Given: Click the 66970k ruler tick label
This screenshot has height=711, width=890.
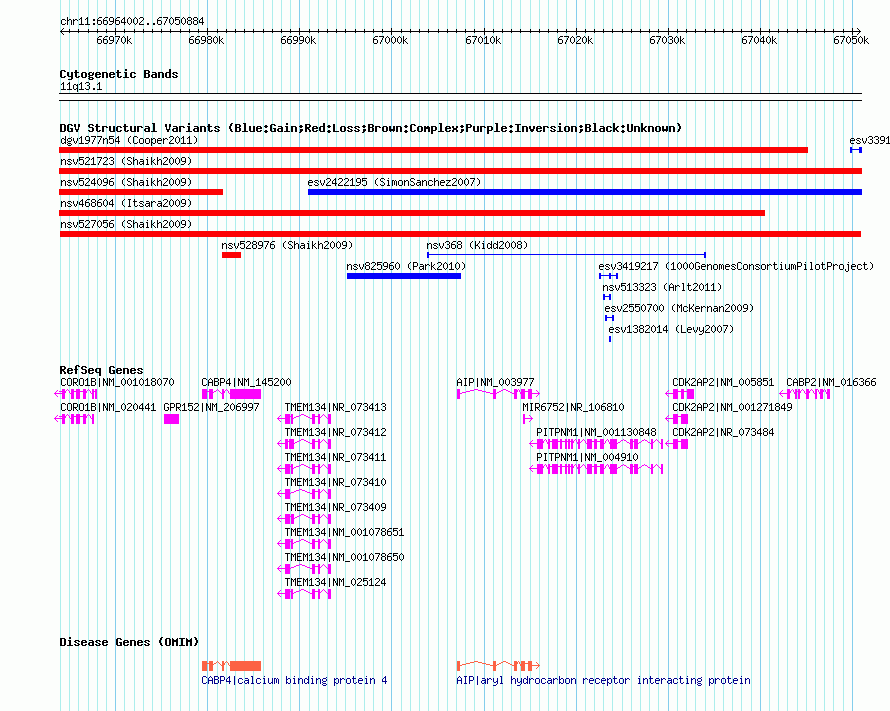Looking at the screenshot, I should [x=114, y=40].
